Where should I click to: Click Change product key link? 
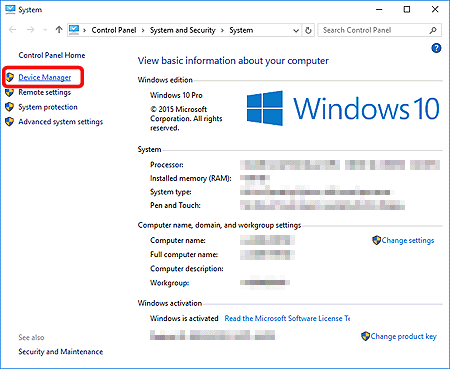(x=404, y=336)
